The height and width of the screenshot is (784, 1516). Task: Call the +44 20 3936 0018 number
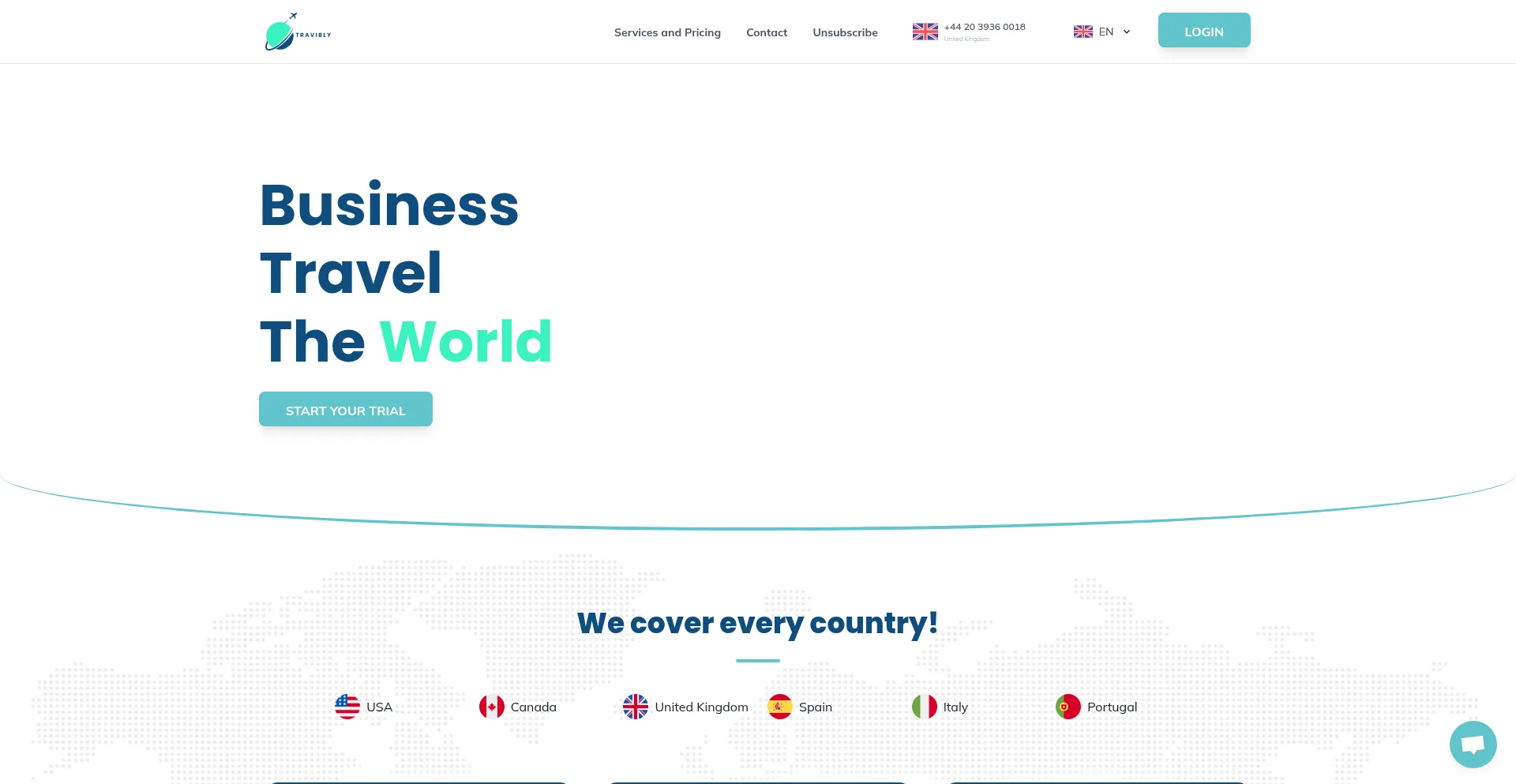pos(985,27)
